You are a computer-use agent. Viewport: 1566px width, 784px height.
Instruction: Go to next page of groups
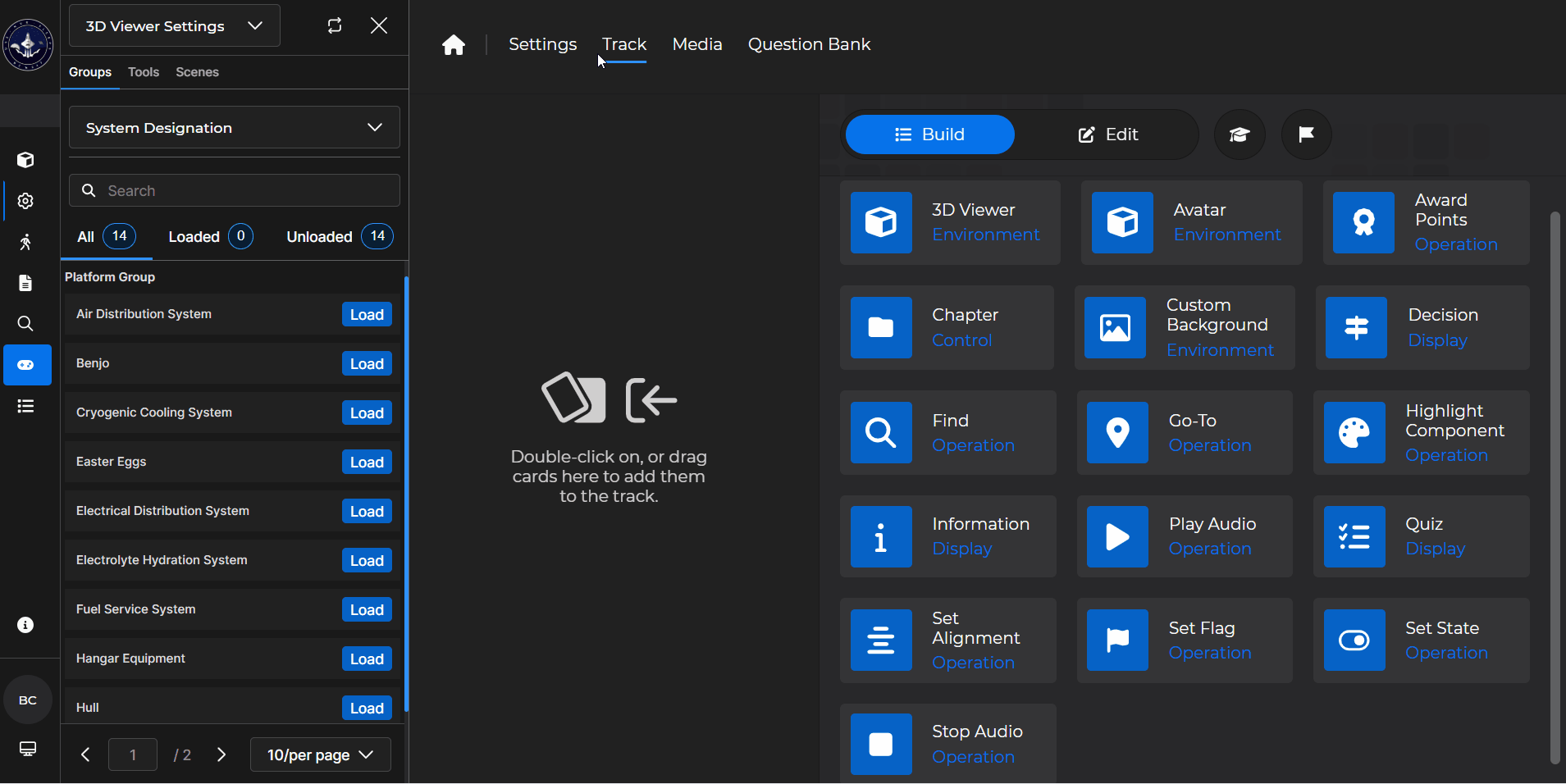[221, 754]
